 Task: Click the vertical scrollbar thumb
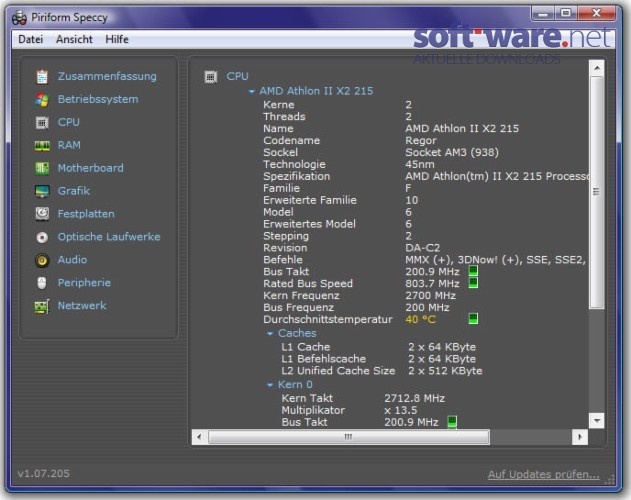click(597, 192)
